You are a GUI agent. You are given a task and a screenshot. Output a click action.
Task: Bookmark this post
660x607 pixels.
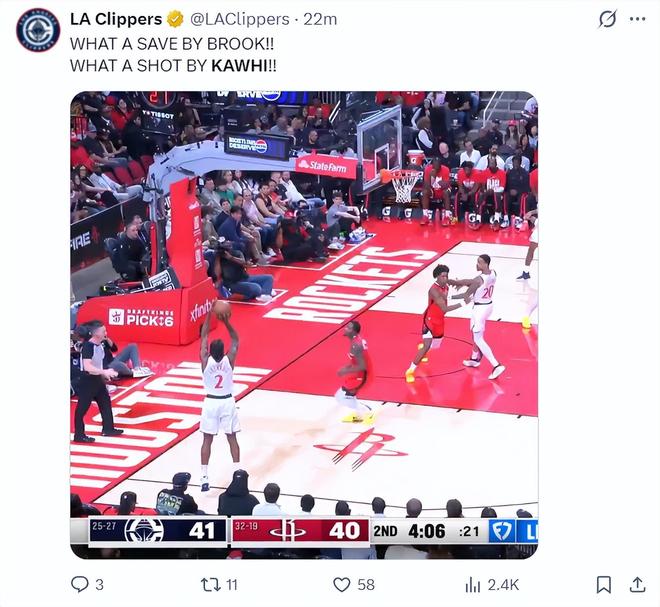604,585
